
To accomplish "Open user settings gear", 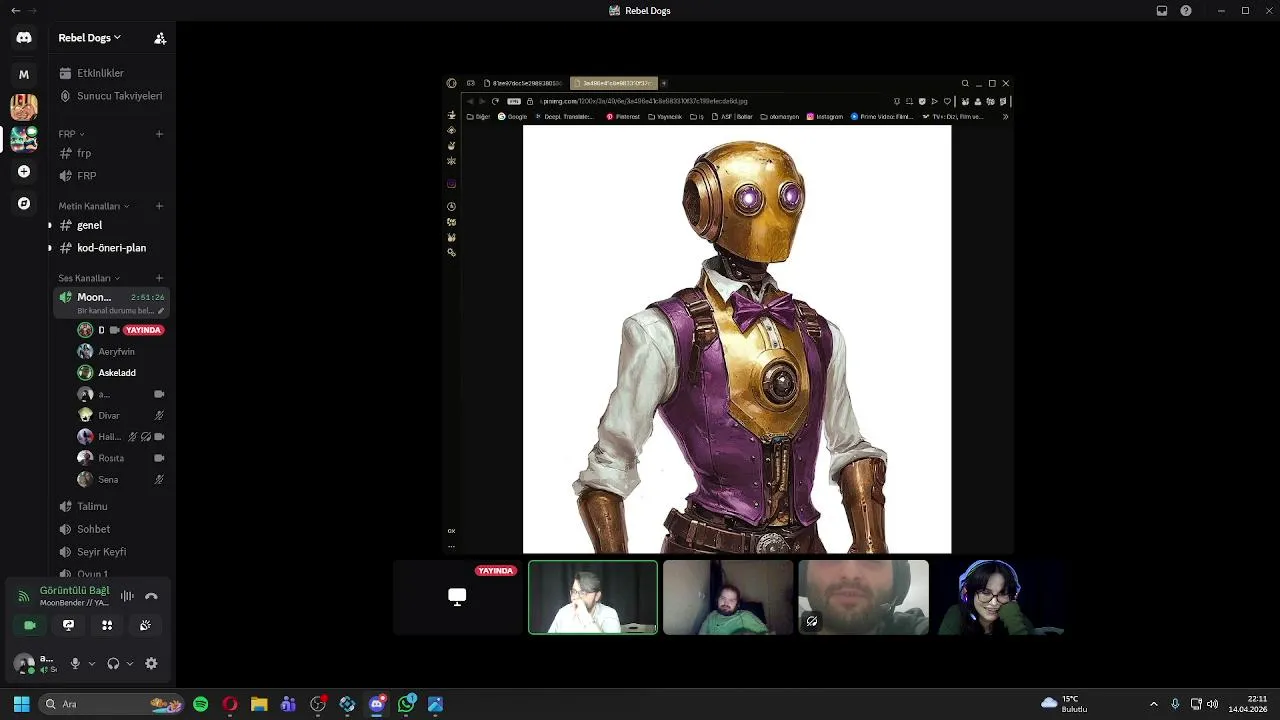I will 151,663.
